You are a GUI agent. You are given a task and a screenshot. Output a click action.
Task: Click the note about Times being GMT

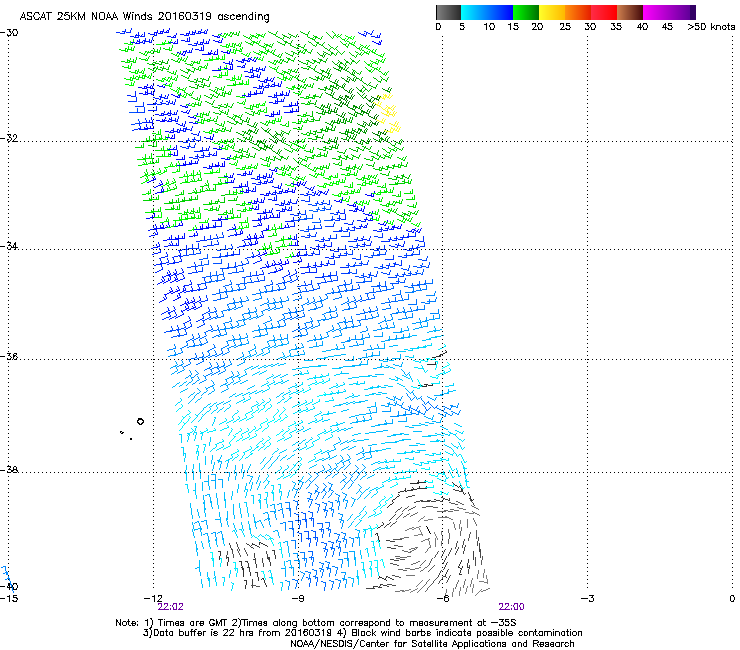[x=191, y=623]
